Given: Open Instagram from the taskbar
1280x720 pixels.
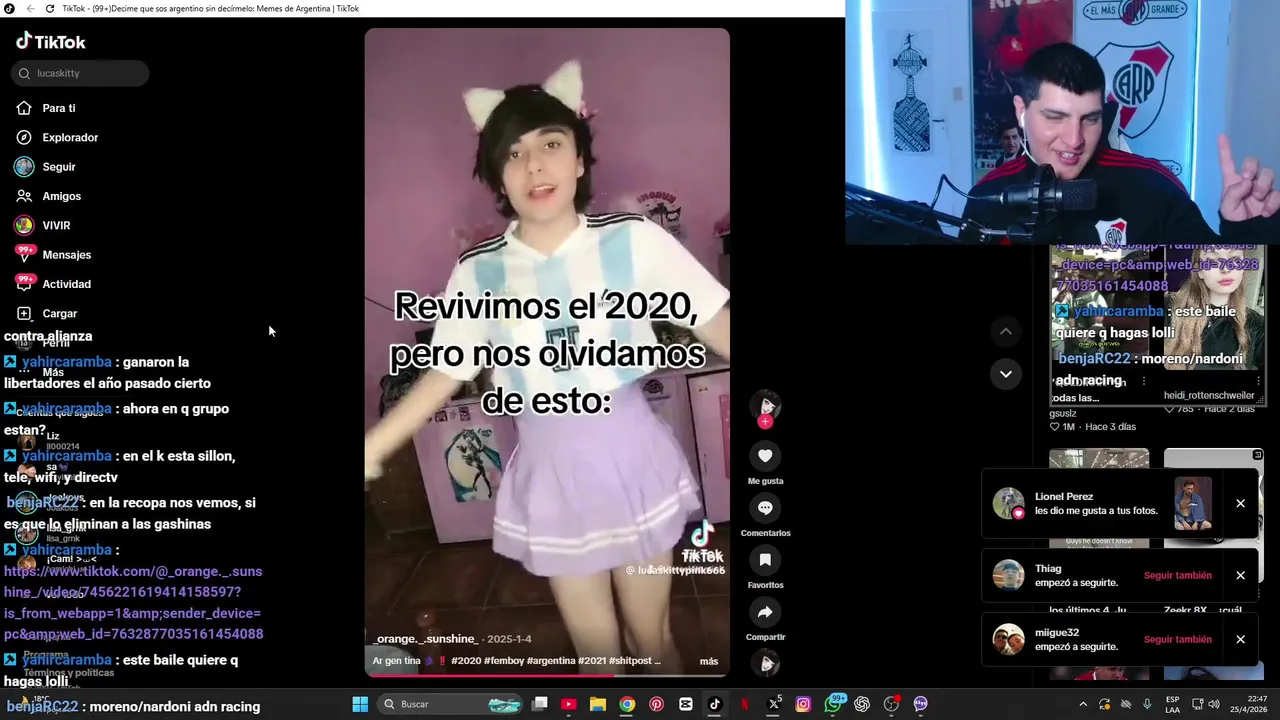Looking at the screenshot, I should (x=803, y=704).
